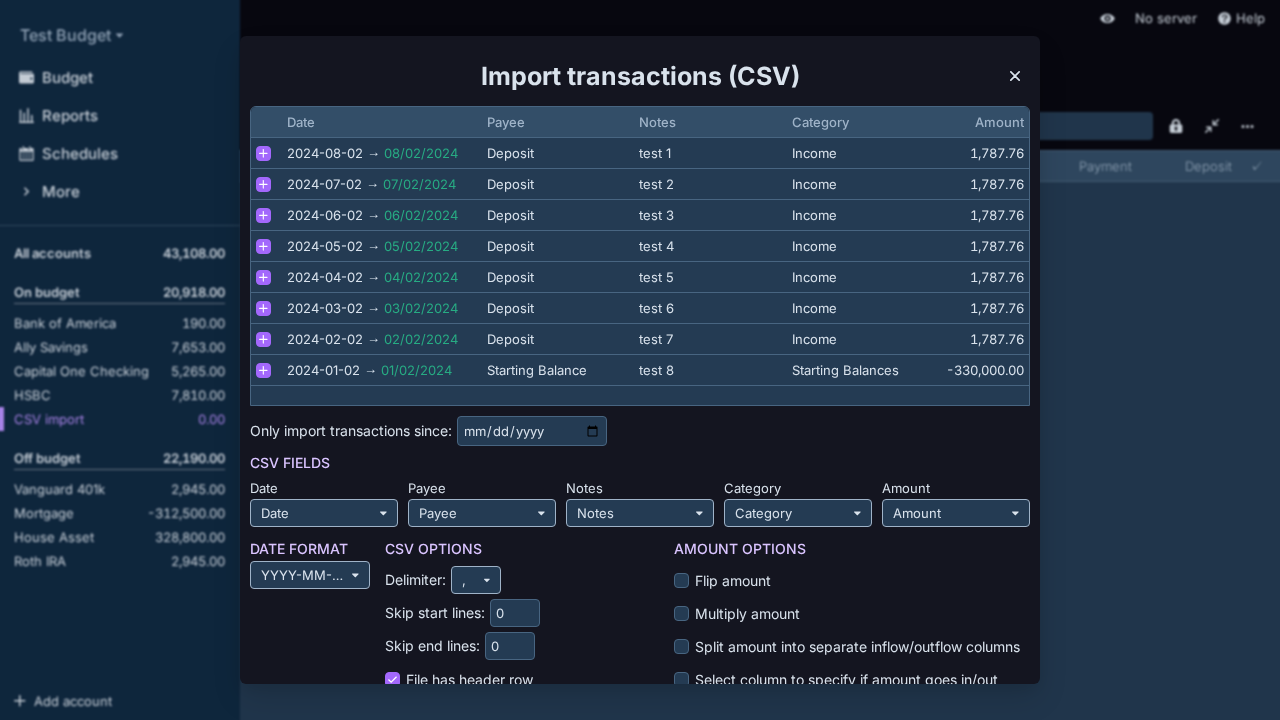This screenshot has width=1280, height=720.
Task: Close the Import transactions dialog
Action: coord(1015,76)
